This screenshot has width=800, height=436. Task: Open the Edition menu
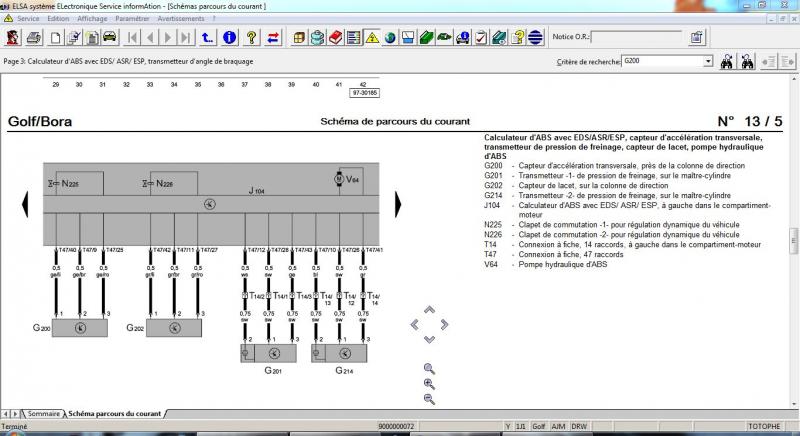[x=58, y=18]
